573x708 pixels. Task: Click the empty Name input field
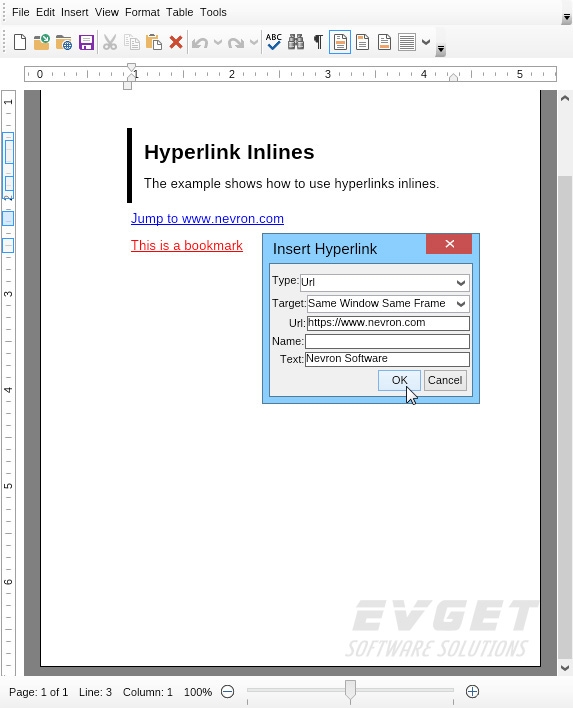point(387,341)
